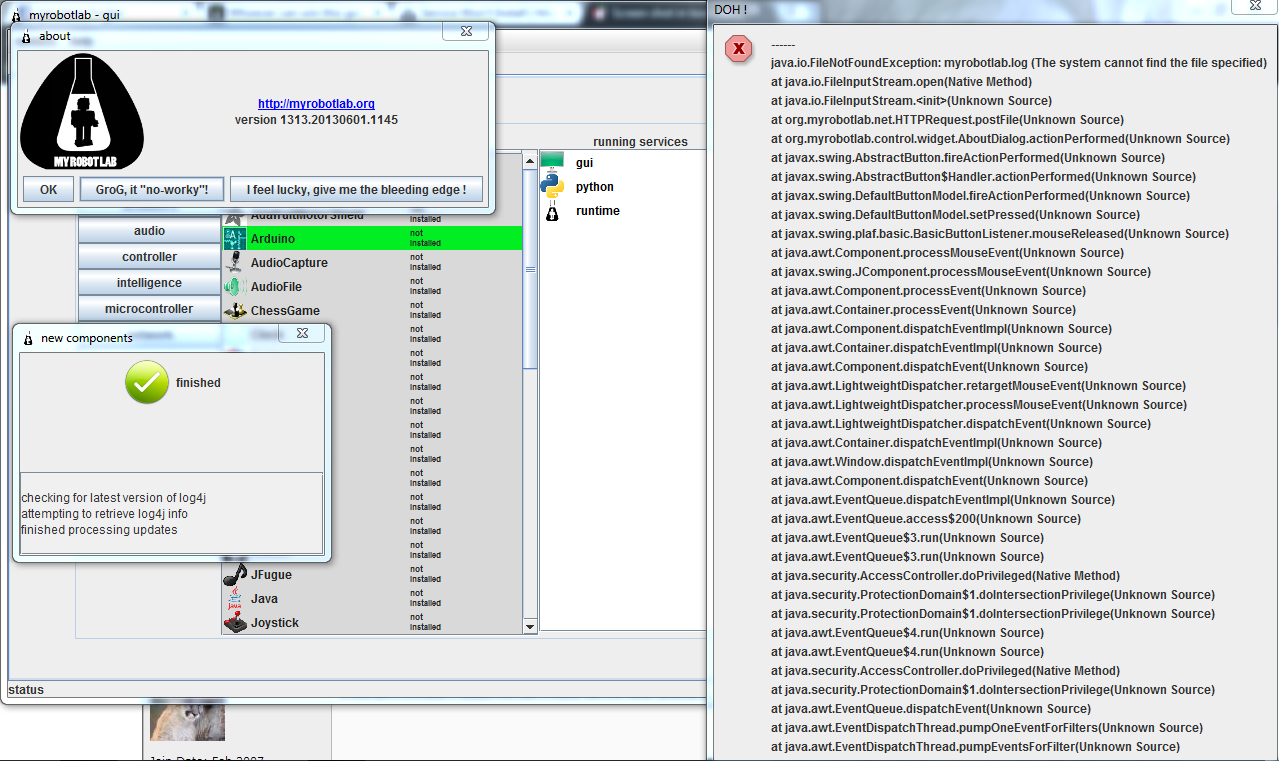The image size is (1279, 761).
Task: Click the python running service icon
Action: coord(552,186)
